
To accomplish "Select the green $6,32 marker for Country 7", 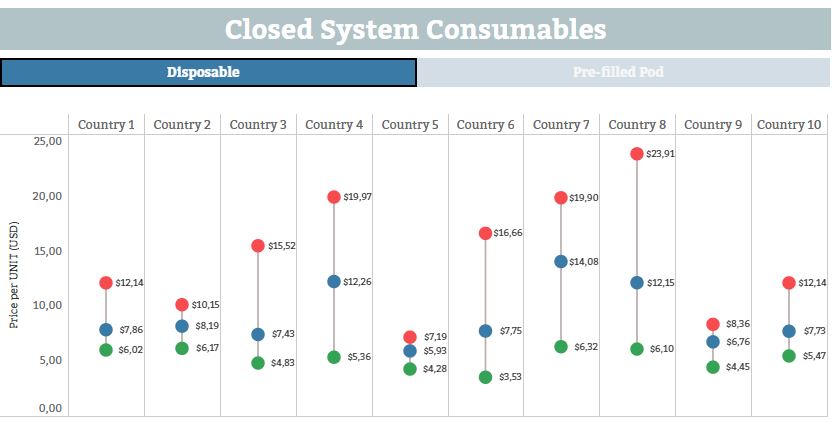I will tap(561, 347).
